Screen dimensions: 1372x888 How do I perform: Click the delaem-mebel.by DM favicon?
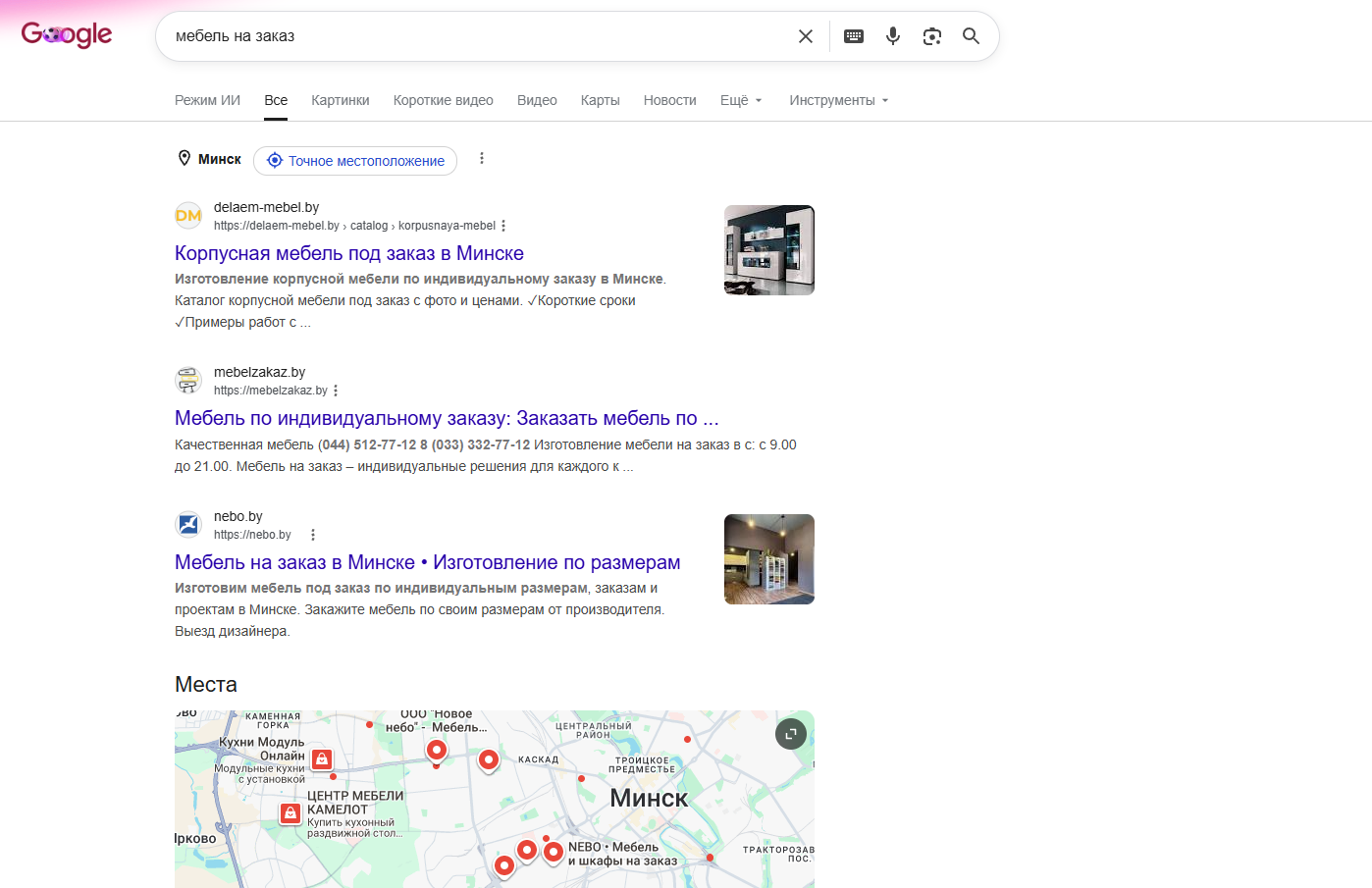click(x=188, y=216)
